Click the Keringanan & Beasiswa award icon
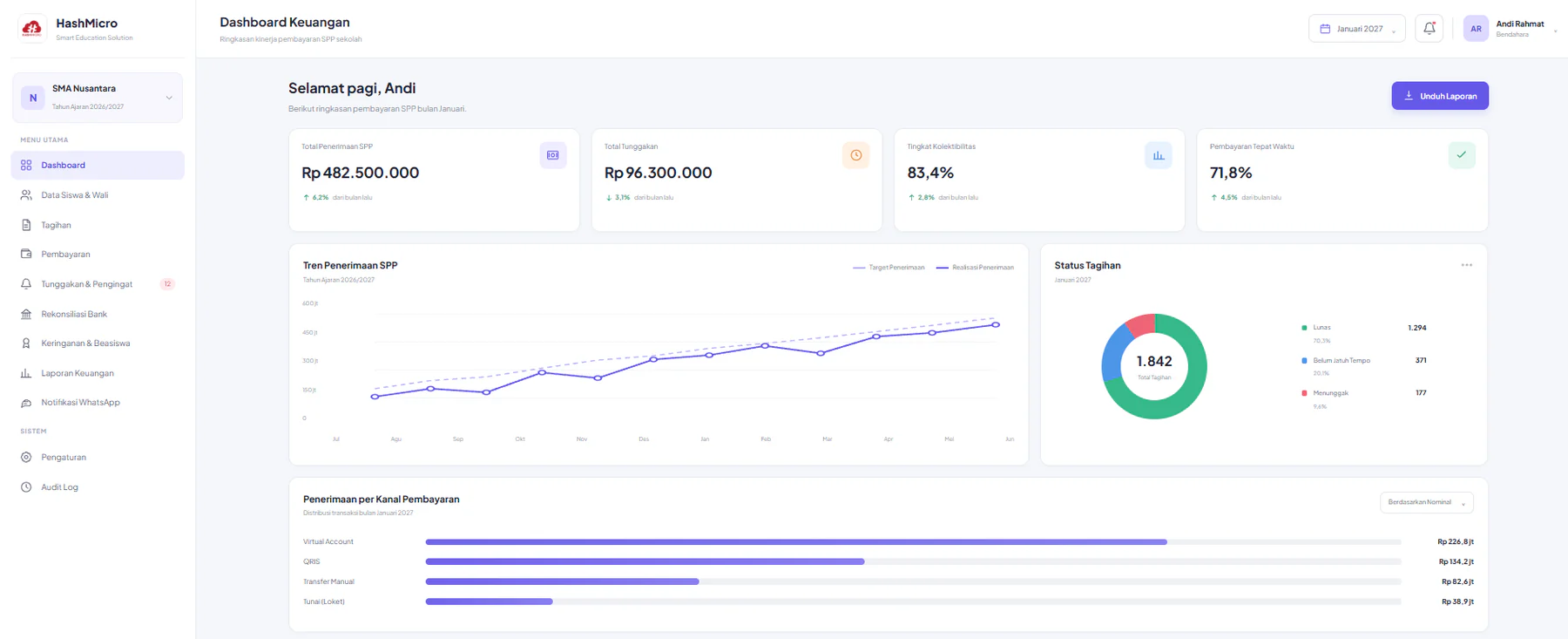 click(x=26, y=343)
